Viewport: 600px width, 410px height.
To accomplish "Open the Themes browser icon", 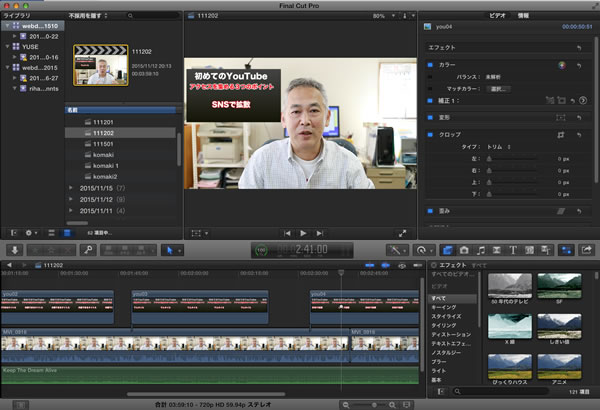I will pyautogui.click(x=546, y=250).
